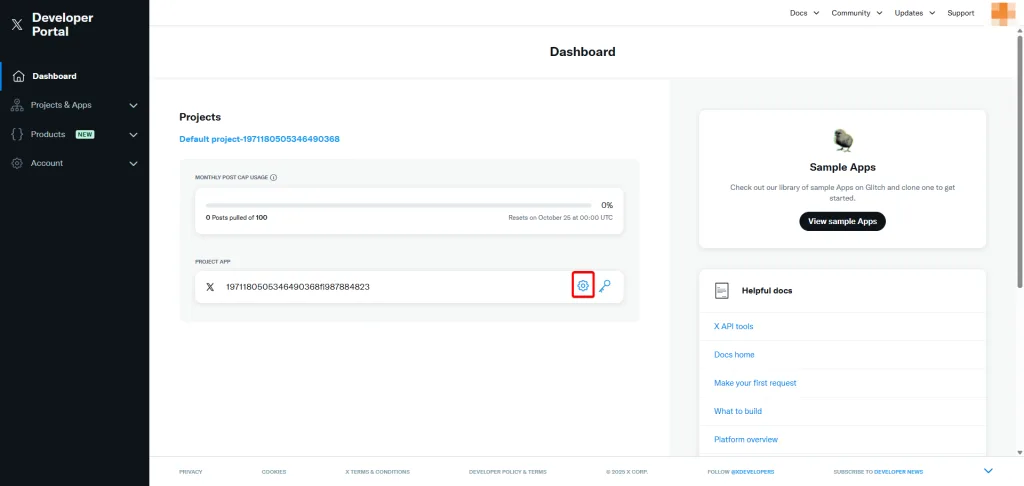Click the Projects & Apps hierarchy icon
1024x486 pixels.
17,105
